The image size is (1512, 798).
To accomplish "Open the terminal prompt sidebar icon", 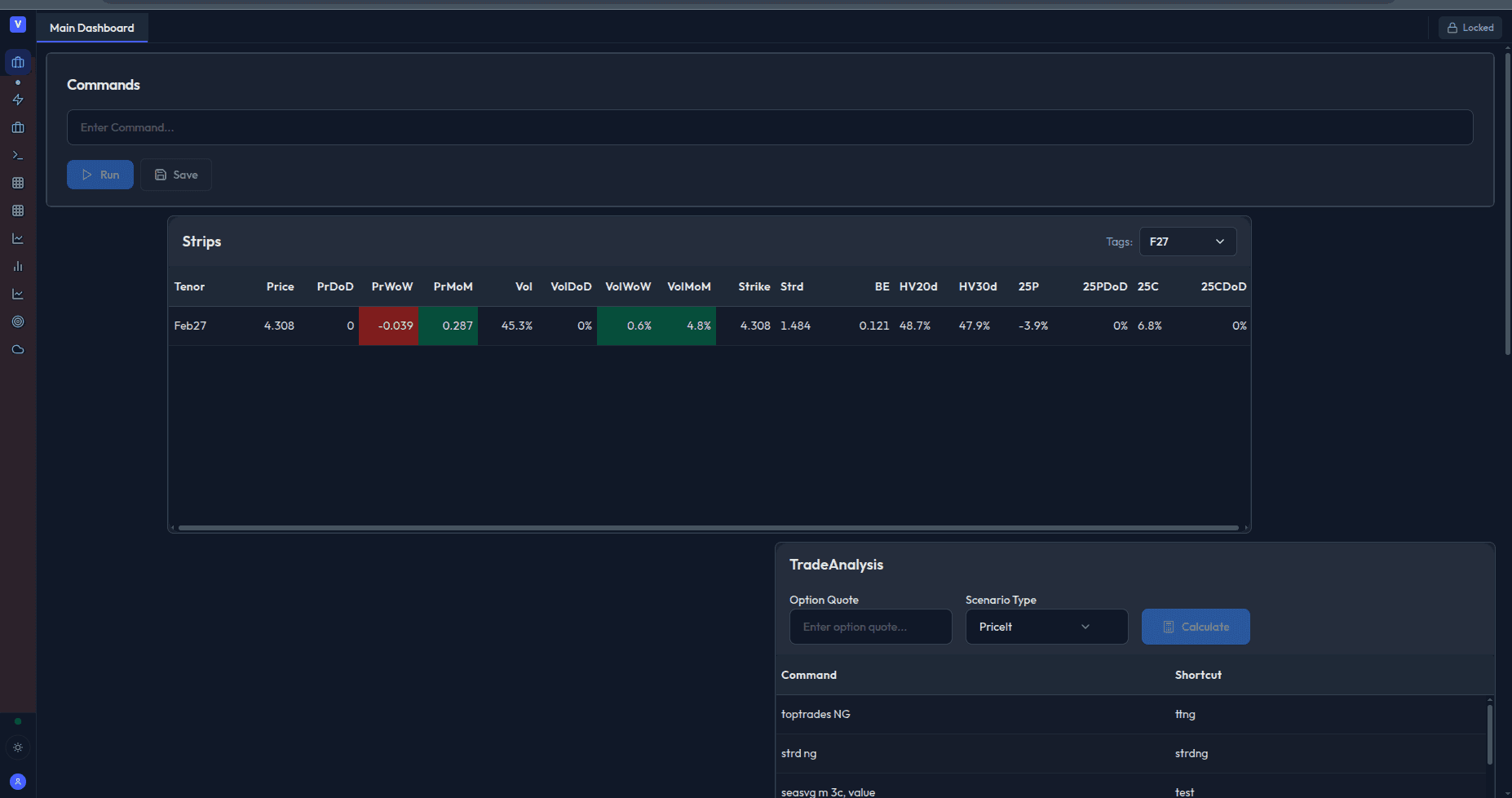I will pos(18,155).
